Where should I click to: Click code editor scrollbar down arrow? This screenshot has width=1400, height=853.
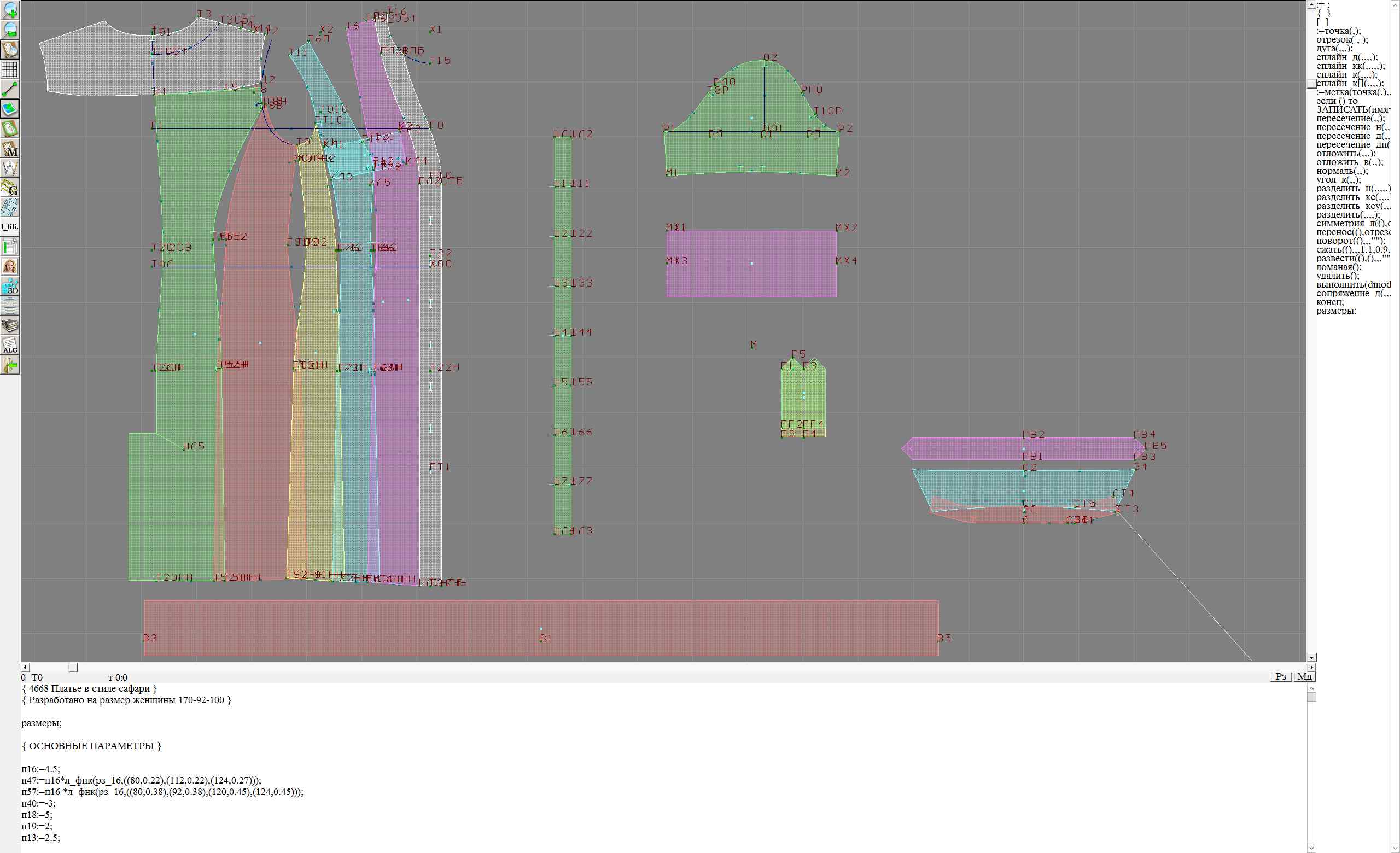coord(1311,849)
